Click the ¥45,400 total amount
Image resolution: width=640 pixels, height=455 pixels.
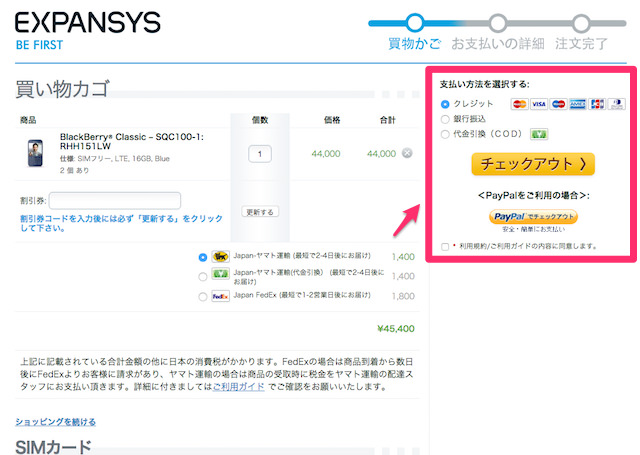coord(396,328)
